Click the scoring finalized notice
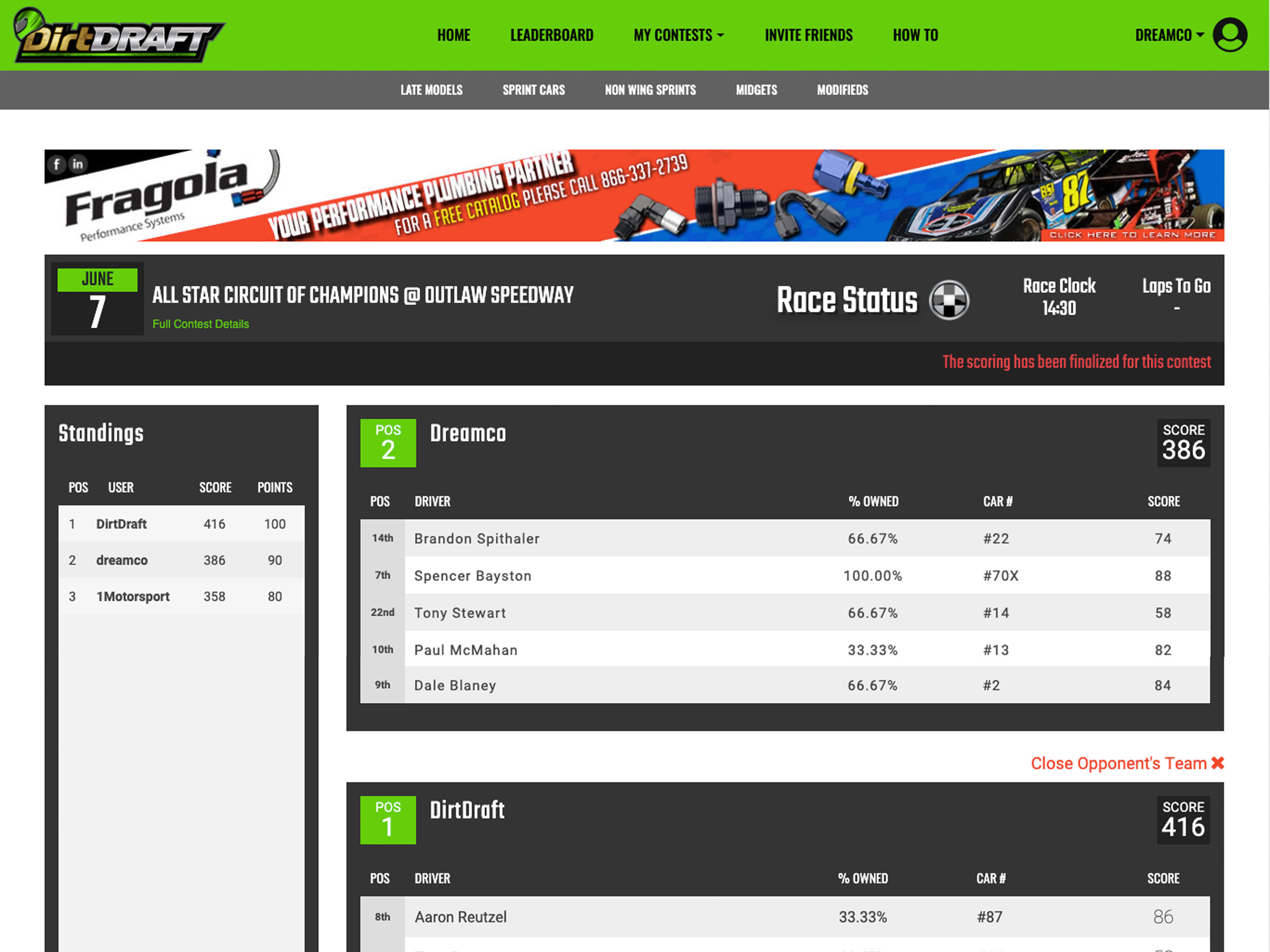This screenshot has height=952, width=1270. click(x=1077, y=362)
